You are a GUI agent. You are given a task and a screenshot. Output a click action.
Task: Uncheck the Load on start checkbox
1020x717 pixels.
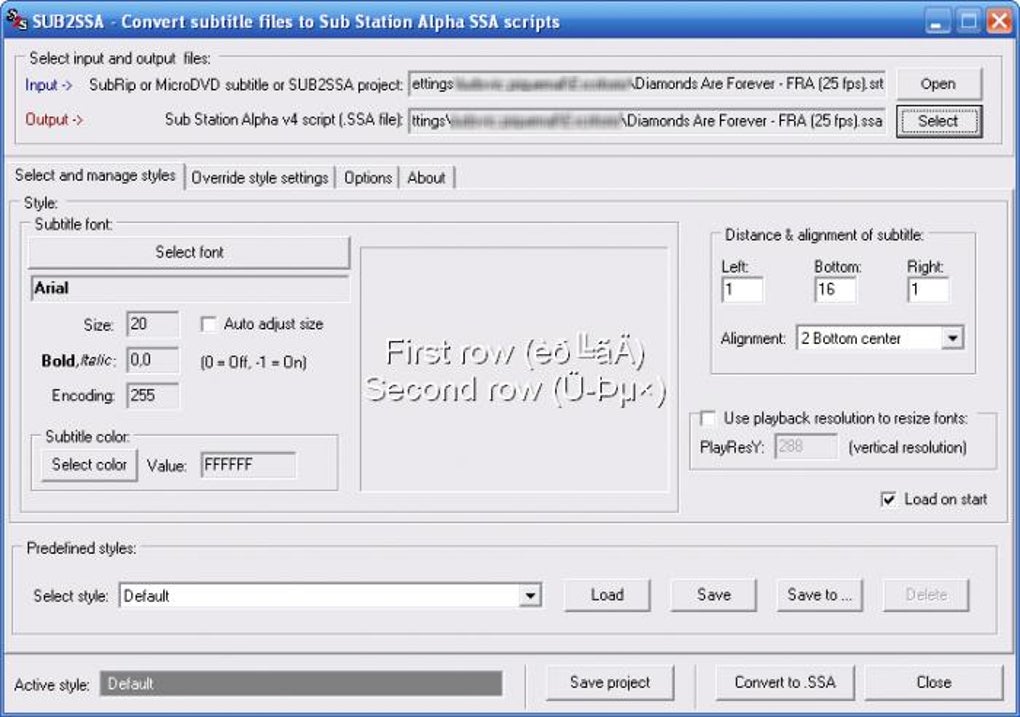coord(888,499)
